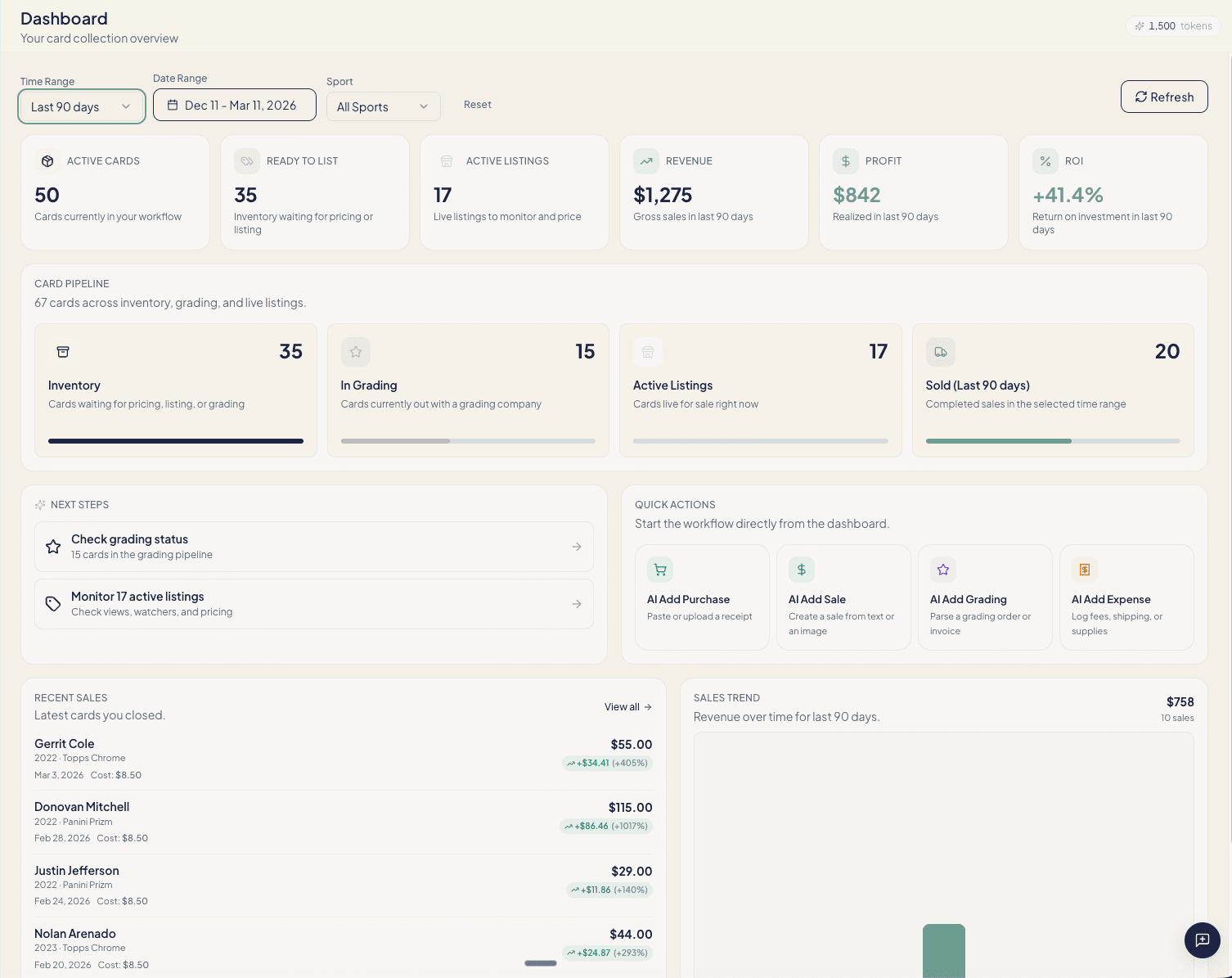Open the Sport filter dropdown
This screenshot has width=1232, height=978.
[x=383, y=106]
